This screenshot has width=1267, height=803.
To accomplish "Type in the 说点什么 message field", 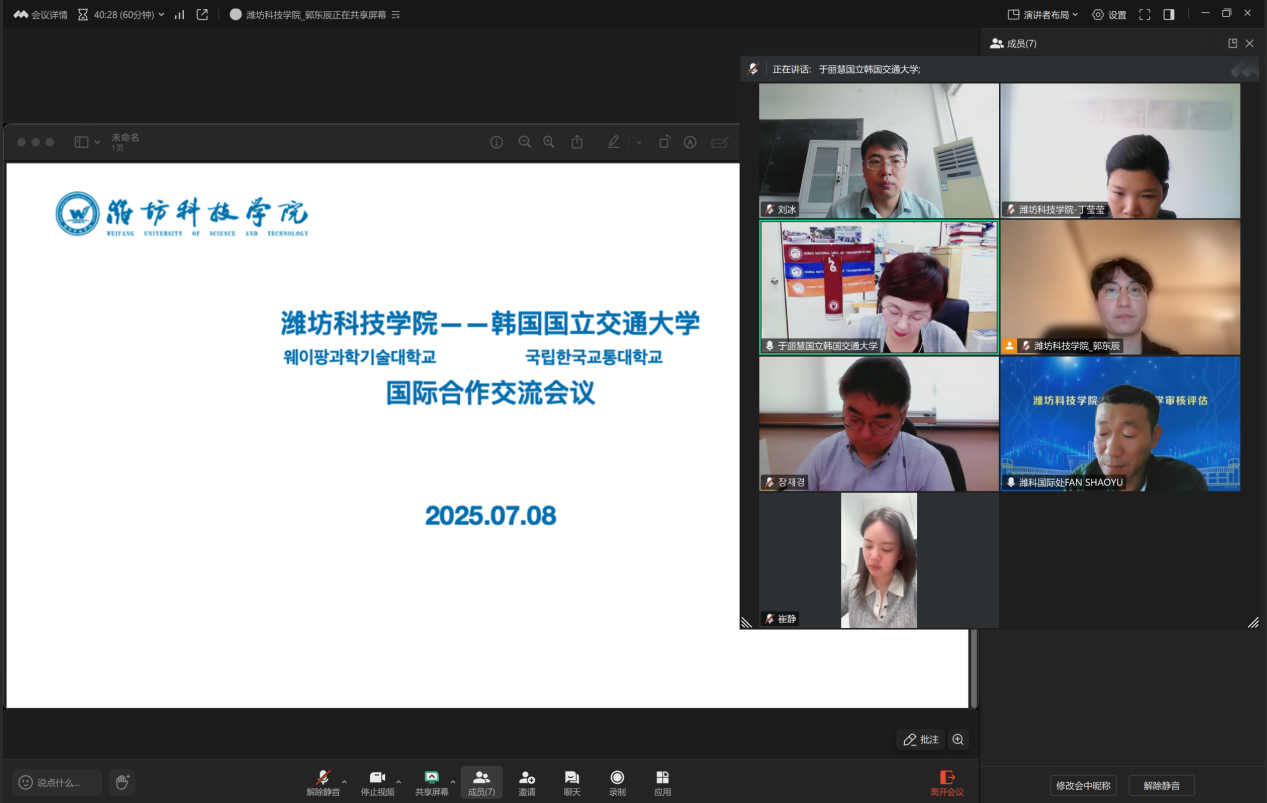I will (x=58, y=782).
